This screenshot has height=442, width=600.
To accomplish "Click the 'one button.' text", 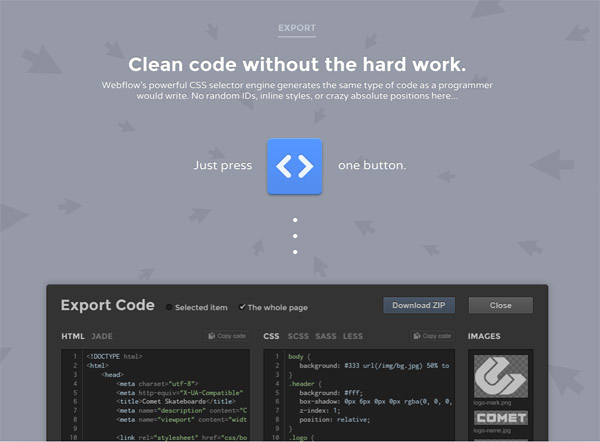I will pyautogui.click(x=372, y=165).
